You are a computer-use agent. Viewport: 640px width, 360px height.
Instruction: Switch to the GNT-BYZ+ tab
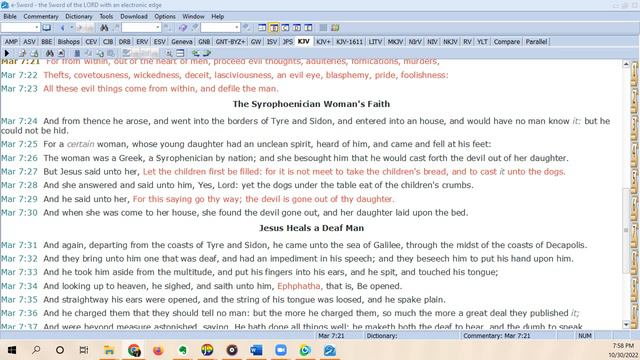[x=230, y=42]
